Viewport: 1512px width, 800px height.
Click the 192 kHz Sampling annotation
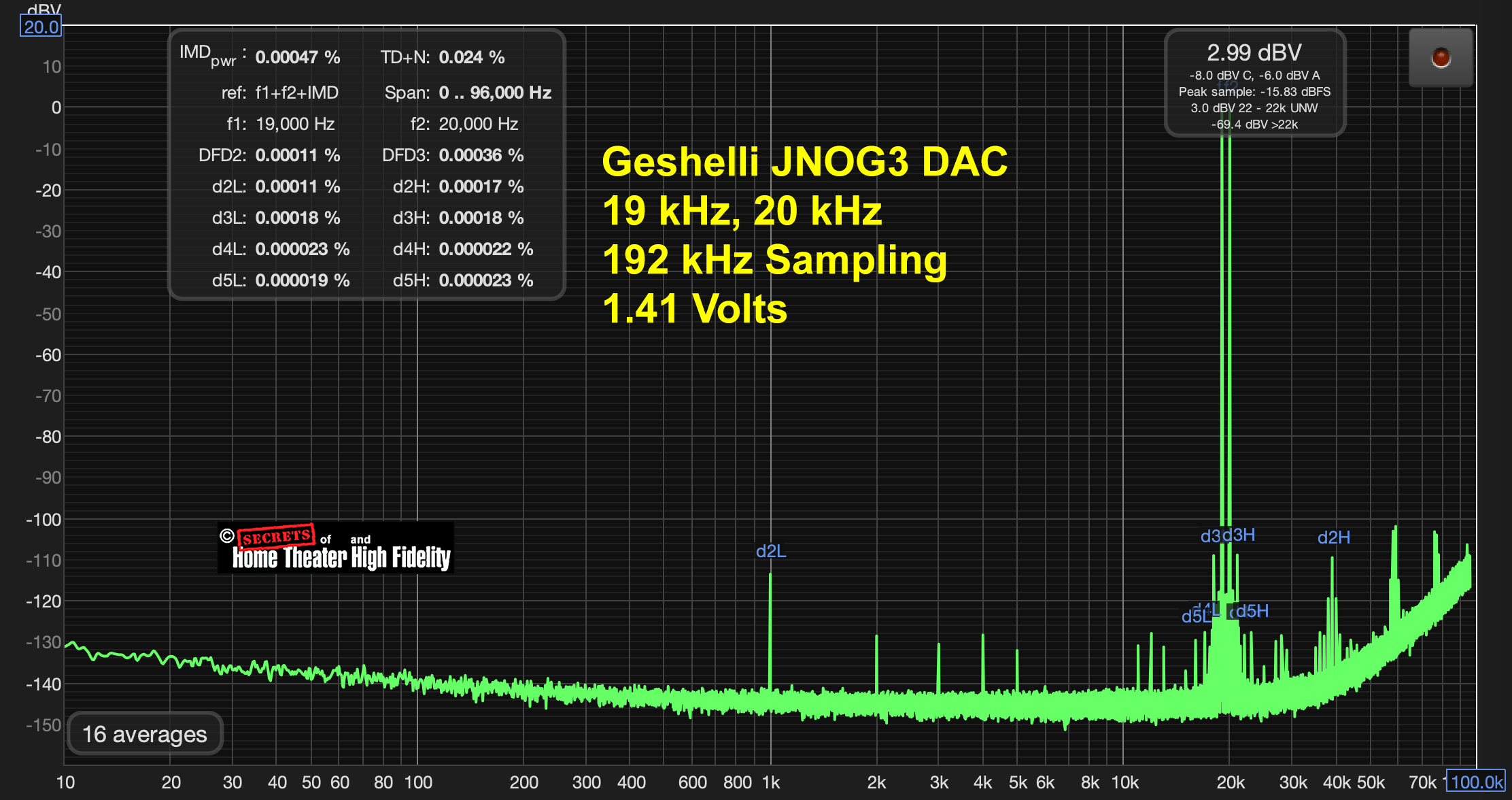click(774, 260)
